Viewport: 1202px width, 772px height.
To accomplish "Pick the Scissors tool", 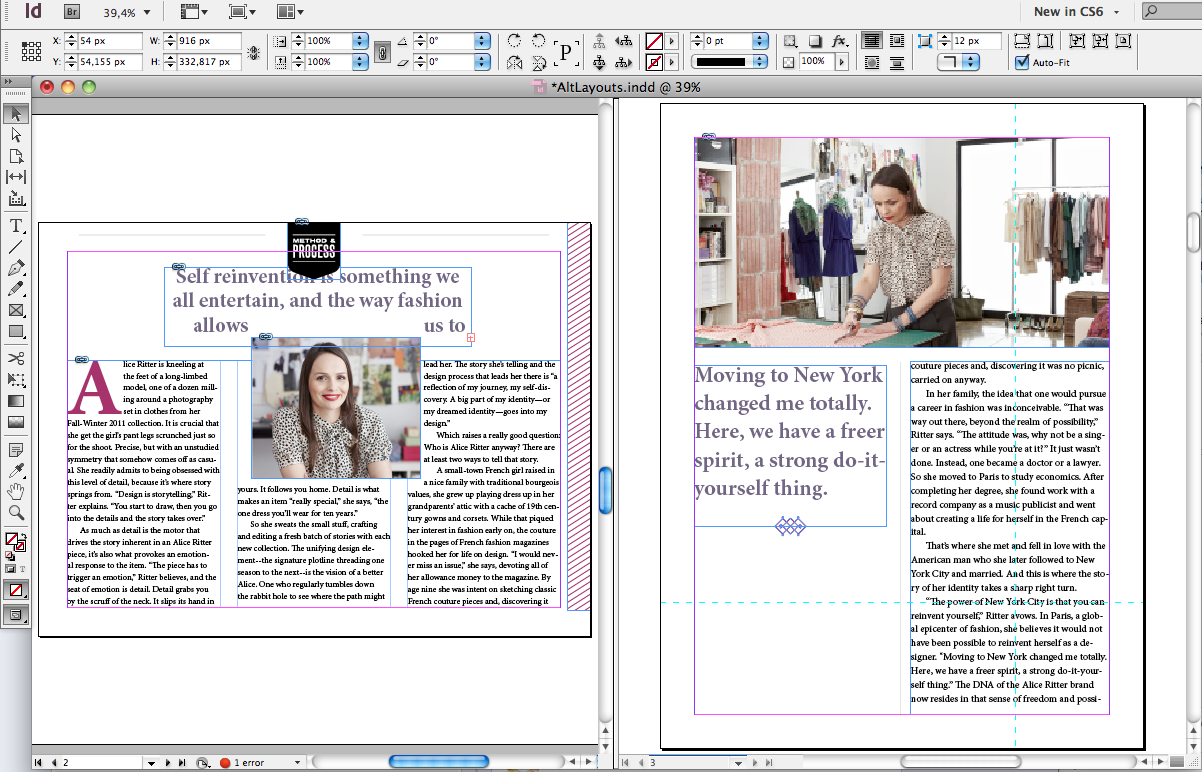I will (x=16, y=358).
